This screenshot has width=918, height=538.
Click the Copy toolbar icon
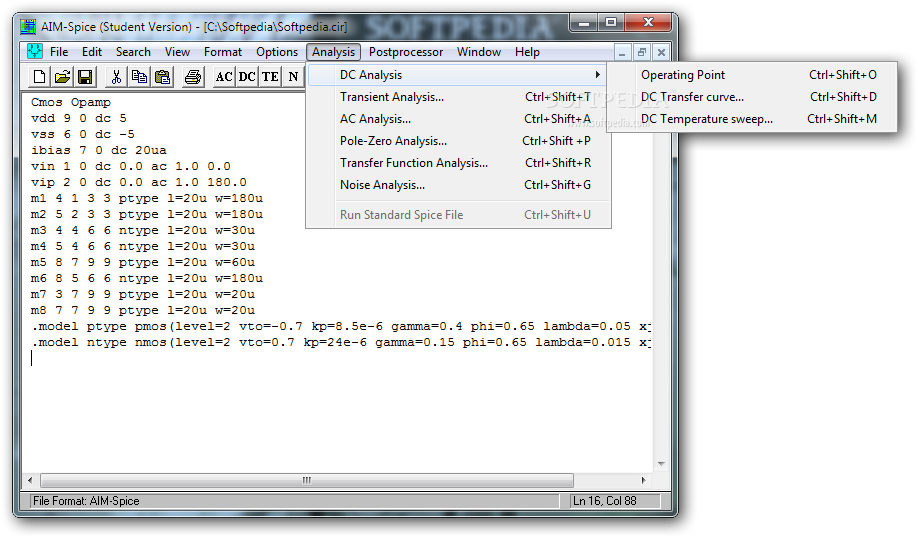tap(139, 77)
